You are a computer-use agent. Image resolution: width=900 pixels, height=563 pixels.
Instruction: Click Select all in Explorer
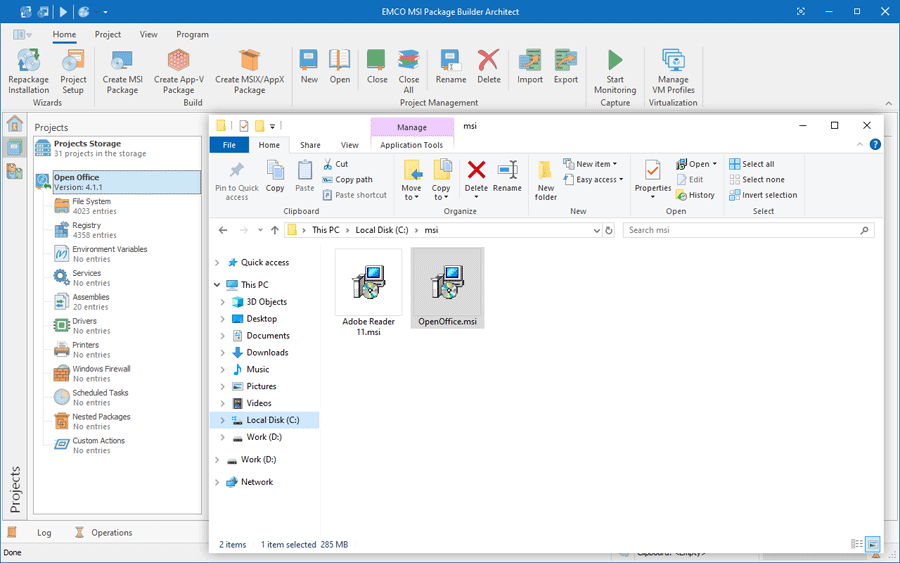coord(751,164)
